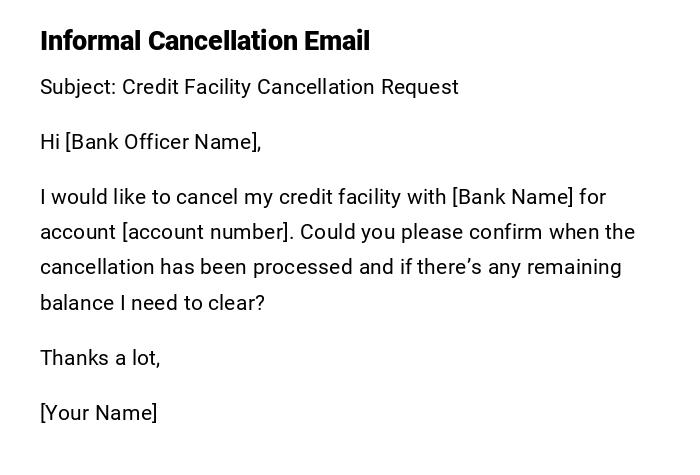
Task: Click the "Thanks a lot," closing line
Action: click(x=100, y=358)
